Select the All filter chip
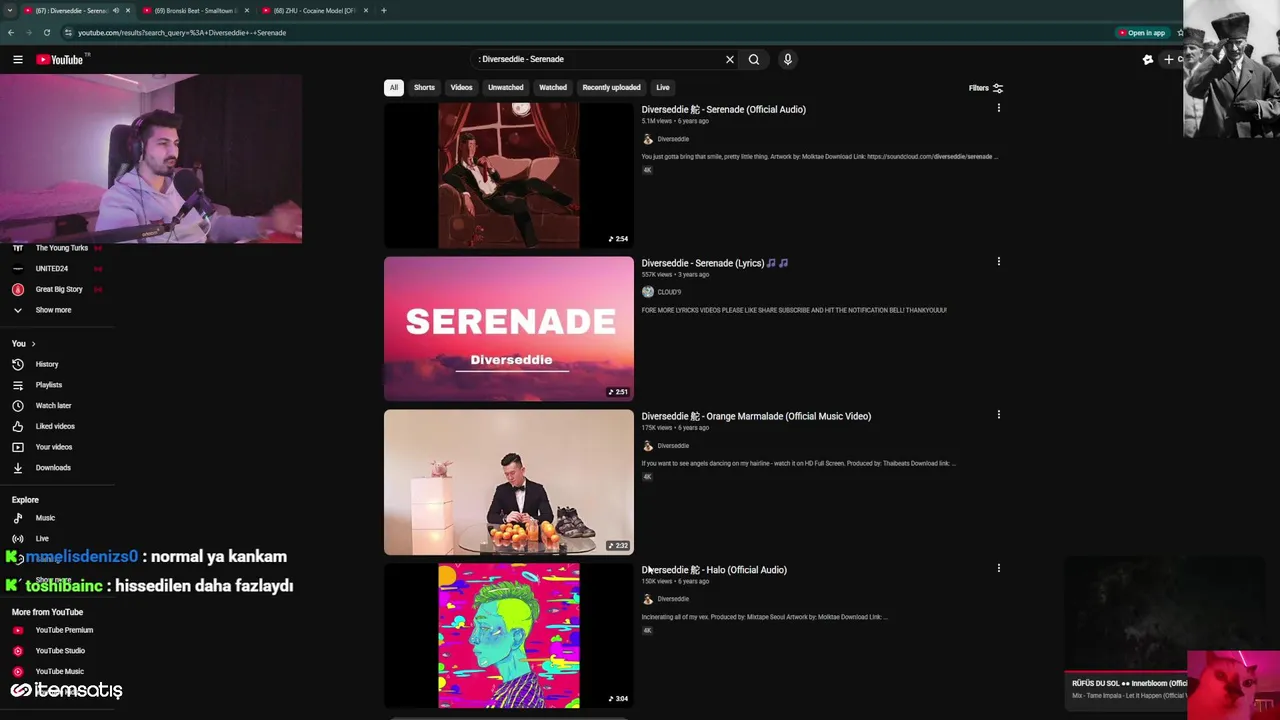The width and height of the screenshot is (1280, 720). click(x=394, y=88)
